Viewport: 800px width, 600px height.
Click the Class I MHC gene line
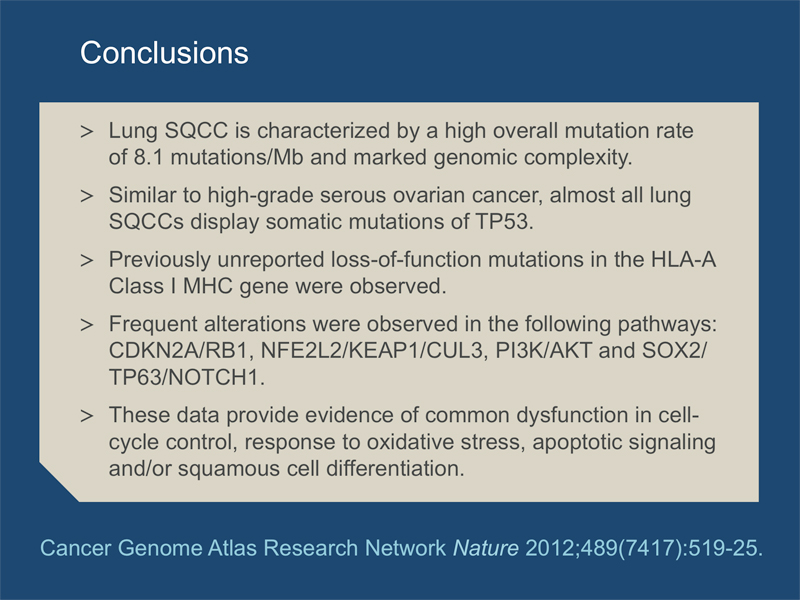[278, 286]
